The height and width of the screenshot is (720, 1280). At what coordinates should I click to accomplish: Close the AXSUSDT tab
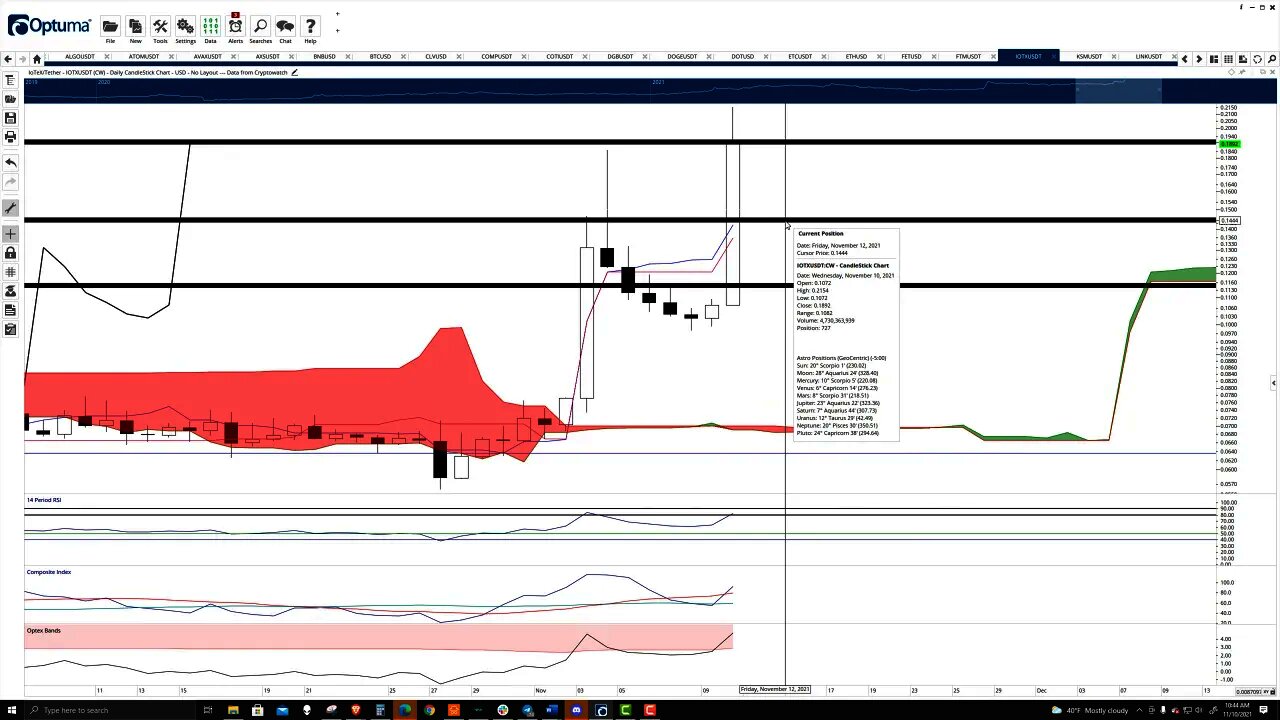point(293,57)
